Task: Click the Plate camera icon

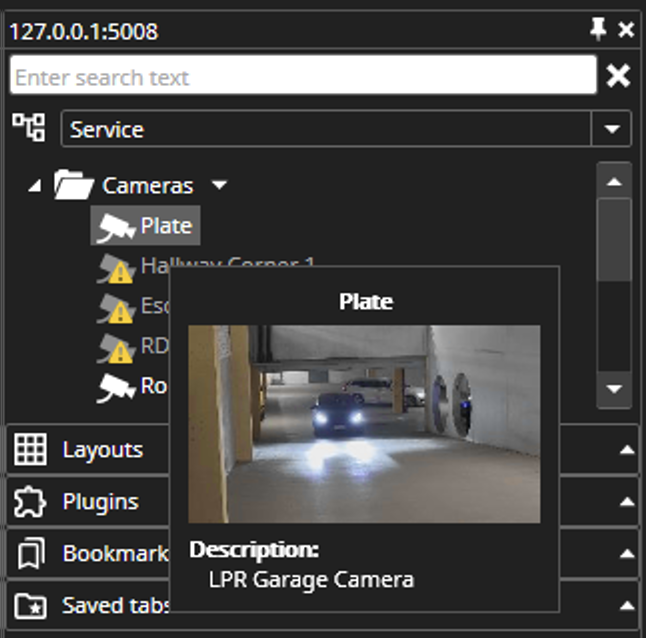Action: pyautogui.click(x=114, y=227)
